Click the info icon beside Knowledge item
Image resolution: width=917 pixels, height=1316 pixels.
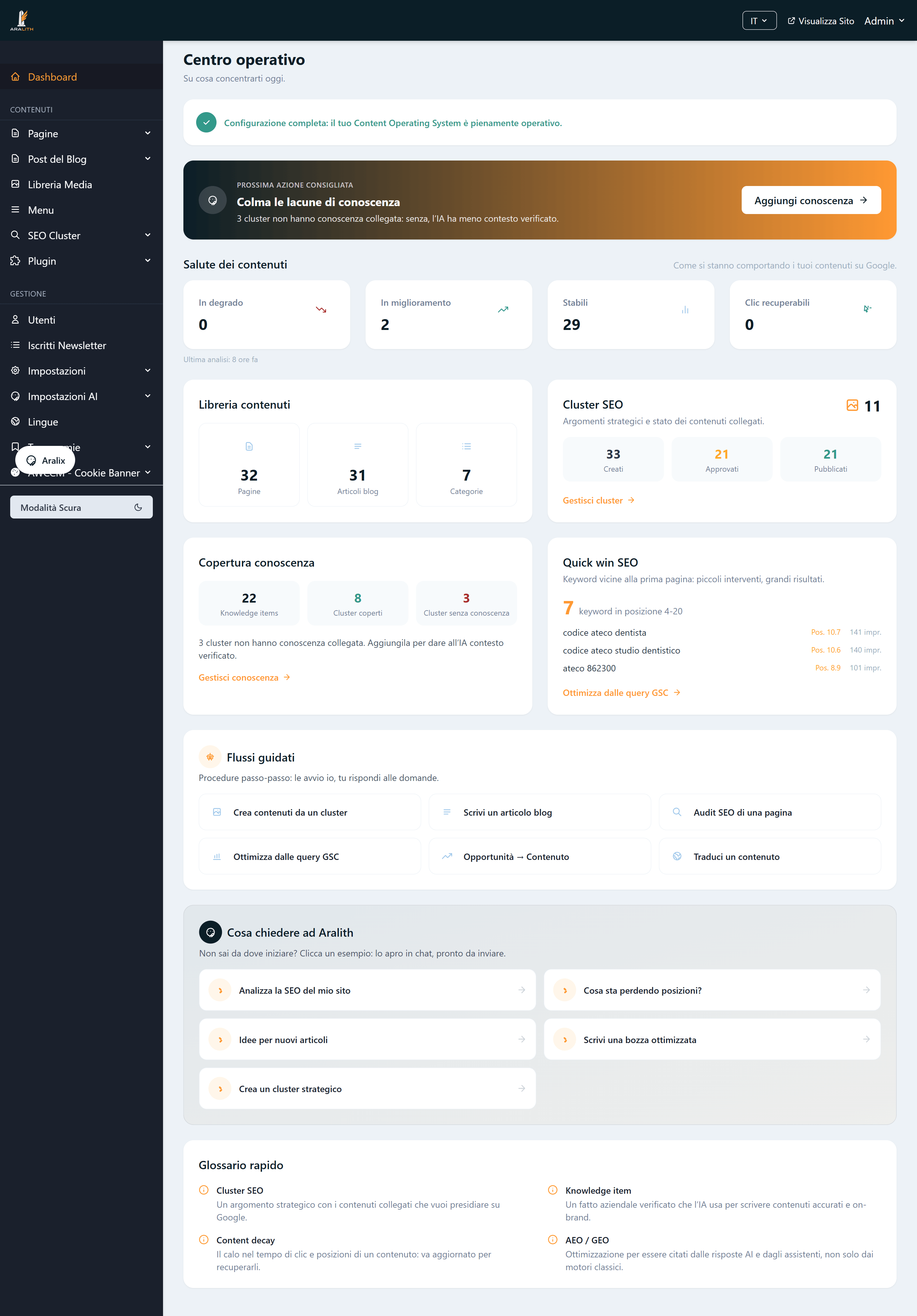[x=552, y=1190]
